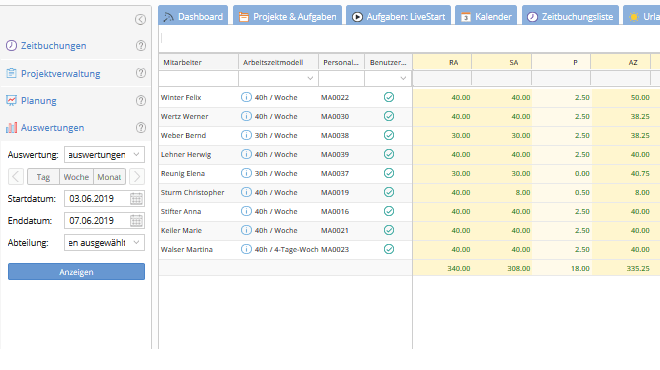Click the 40h / 4-Tage-Woche model text
This screenshot has height=370, width=660.
tap(286, 249)
